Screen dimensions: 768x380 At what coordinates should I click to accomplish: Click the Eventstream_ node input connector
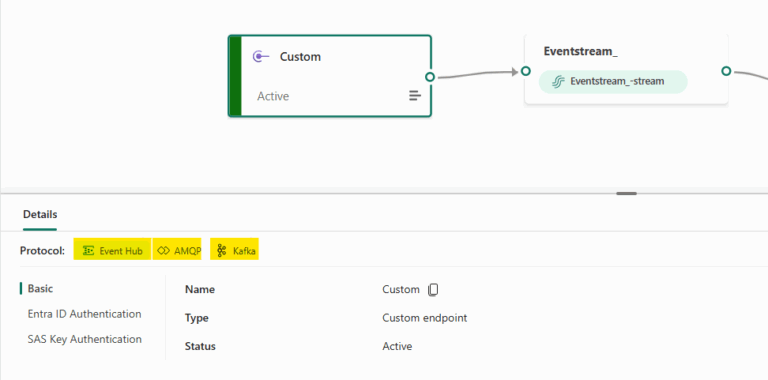[x=526, y=71]
